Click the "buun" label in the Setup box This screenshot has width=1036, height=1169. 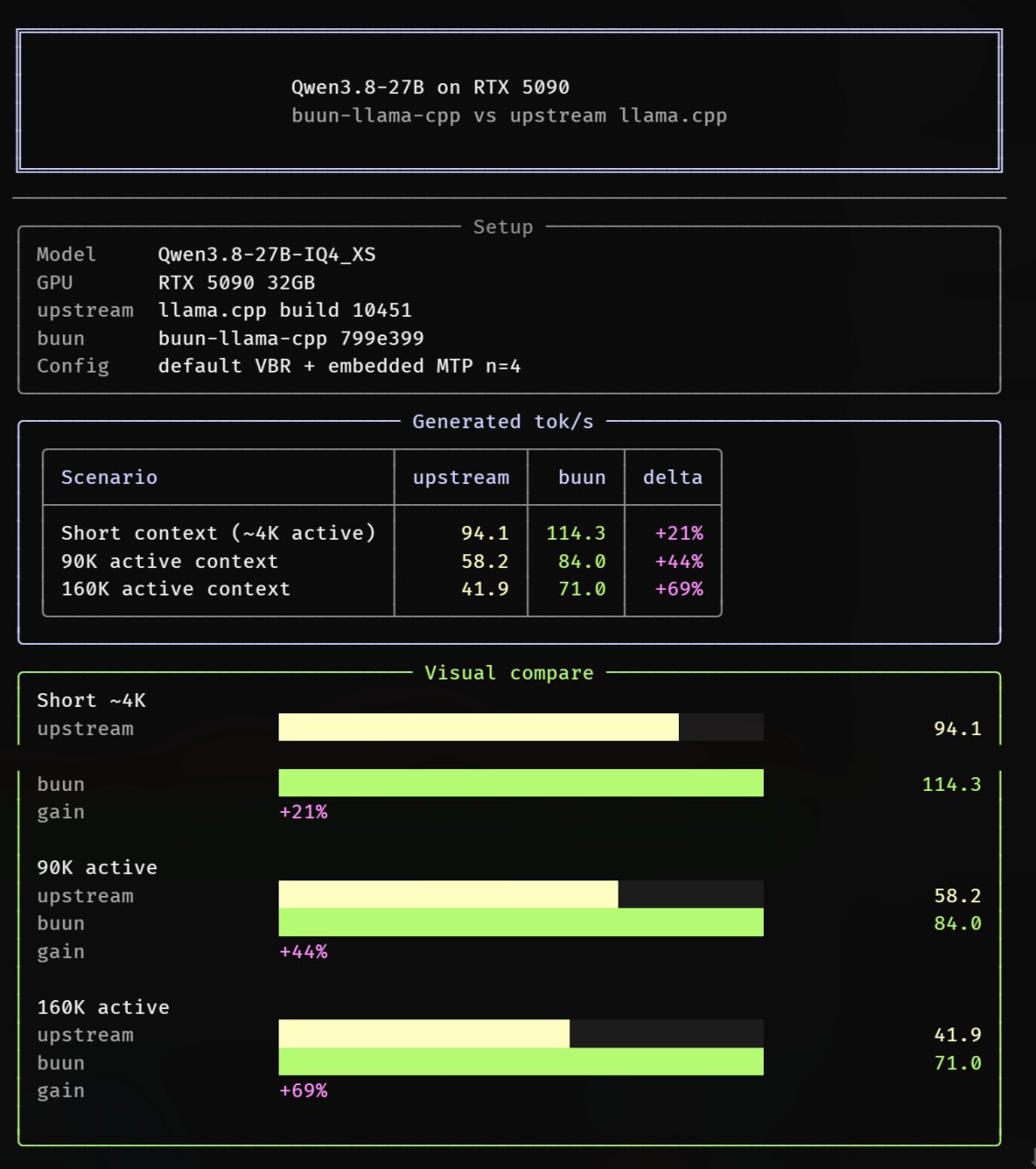click(60, 339)
